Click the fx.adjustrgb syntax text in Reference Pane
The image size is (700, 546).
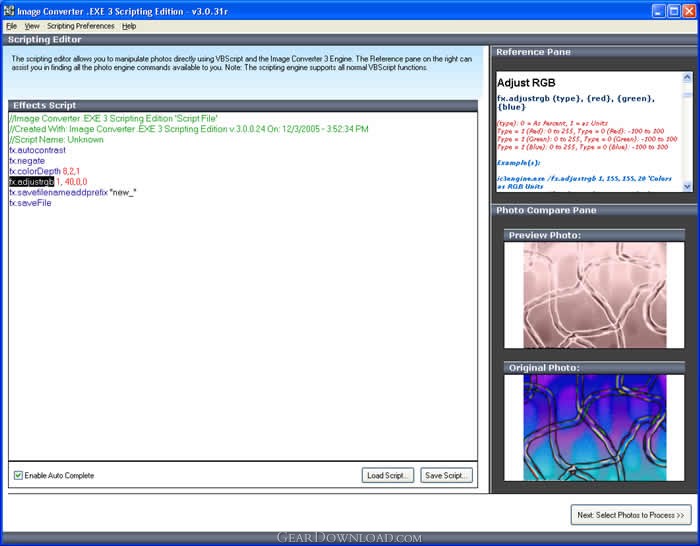pyautogui.click(x=576, y=103)
